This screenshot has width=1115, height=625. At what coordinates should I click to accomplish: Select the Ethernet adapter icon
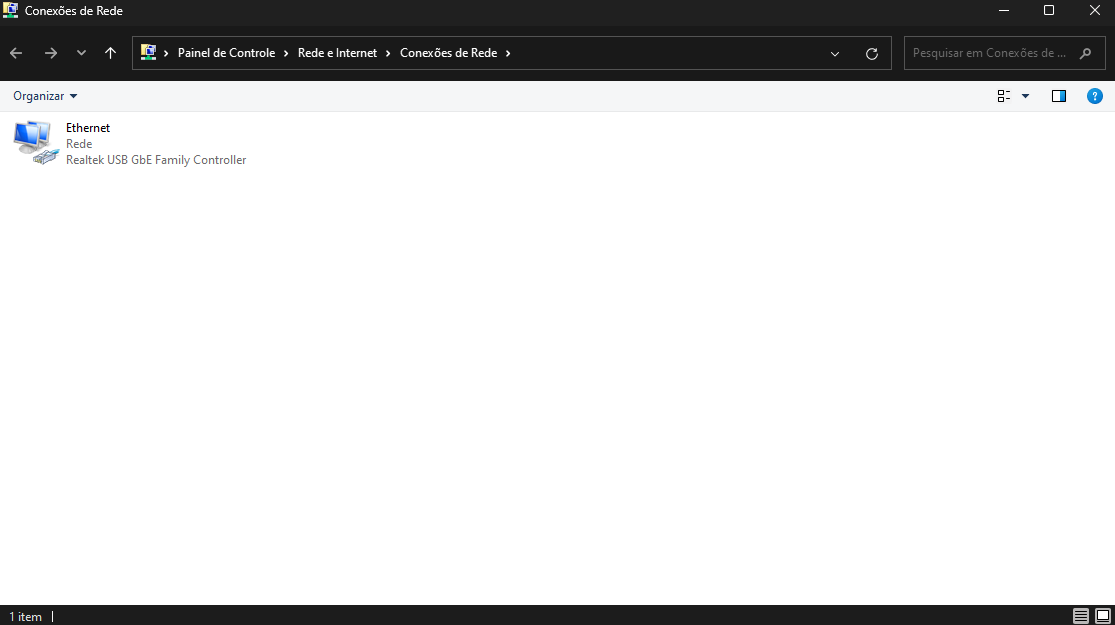point(36,142)
